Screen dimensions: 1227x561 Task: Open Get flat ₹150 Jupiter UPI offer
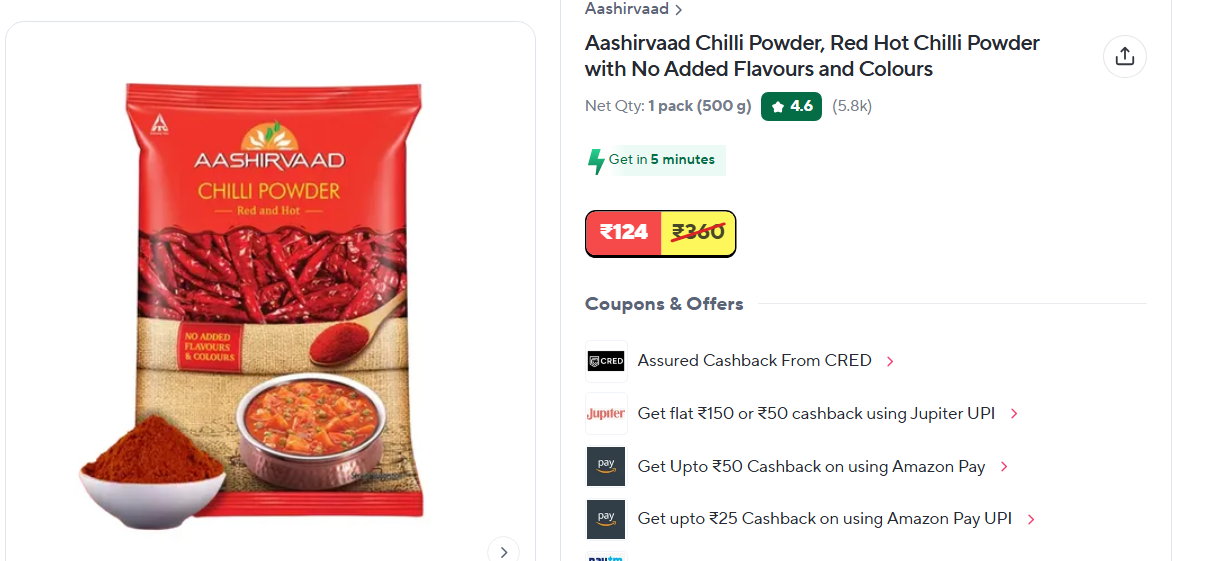point(816,413)
